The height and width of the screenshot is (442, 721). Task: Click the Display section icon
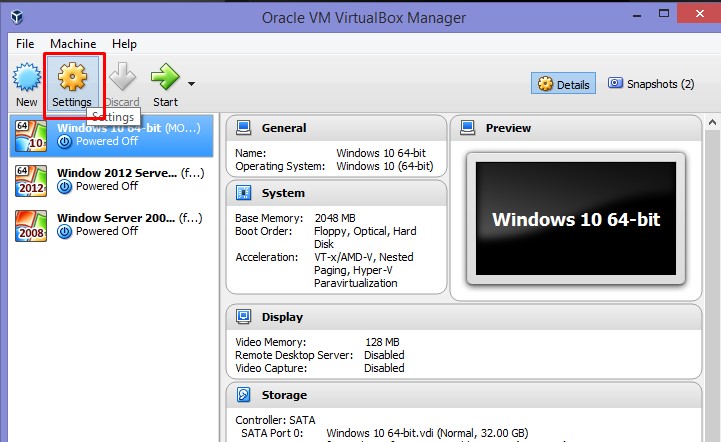coord(243,317)
